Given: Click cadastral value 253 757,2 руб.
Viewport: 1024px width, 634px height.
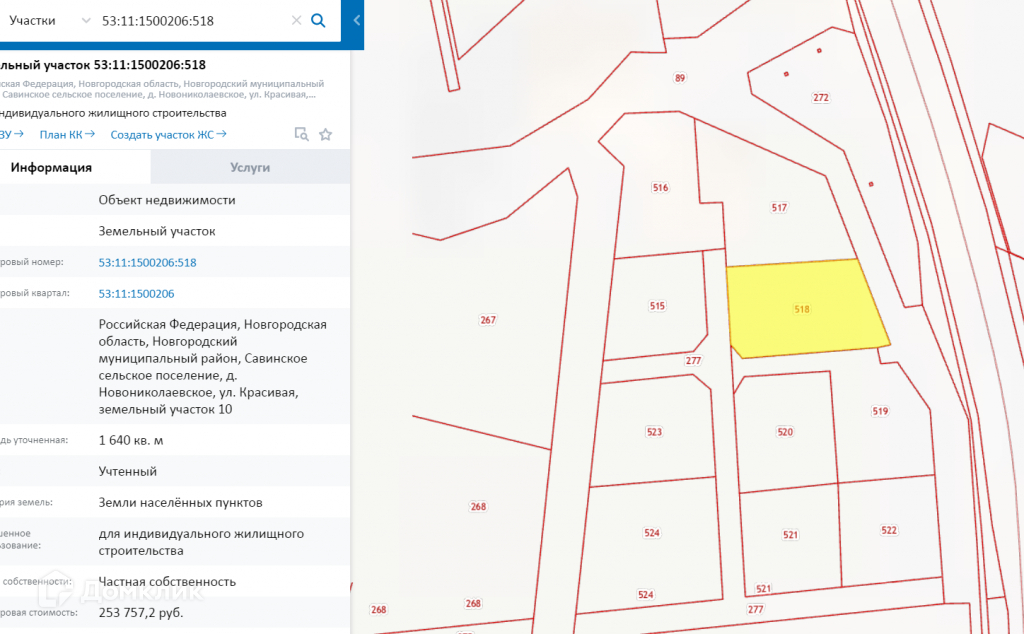Looking at the screenshot, I should (141, 612).
